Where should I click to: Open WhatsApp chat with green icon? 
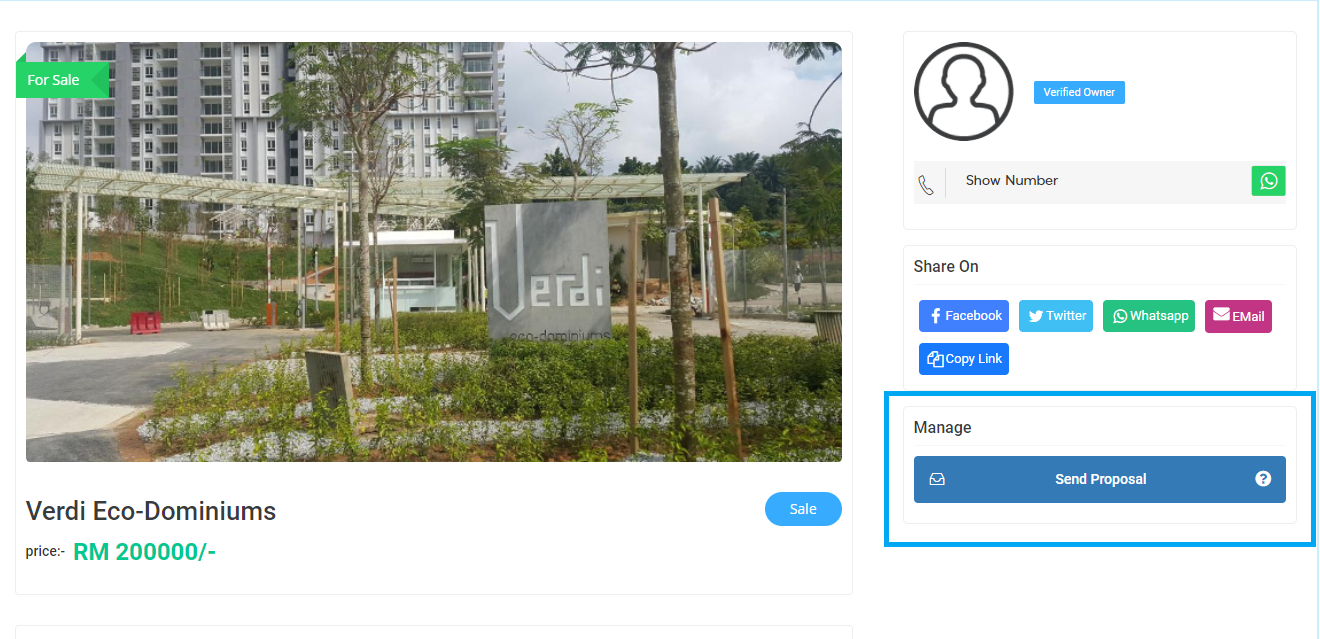1268,181
